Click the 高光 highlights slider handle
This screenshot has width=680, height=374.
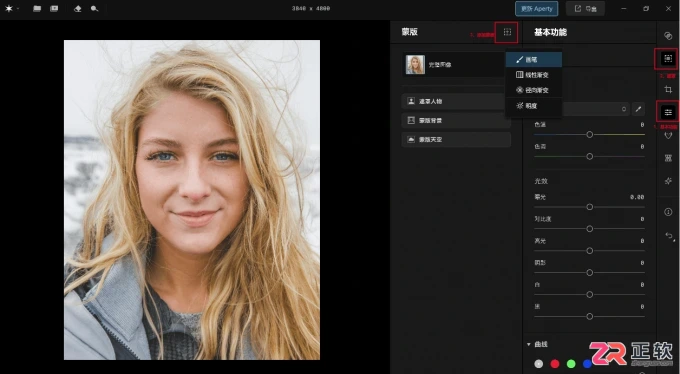pos(589,251)
